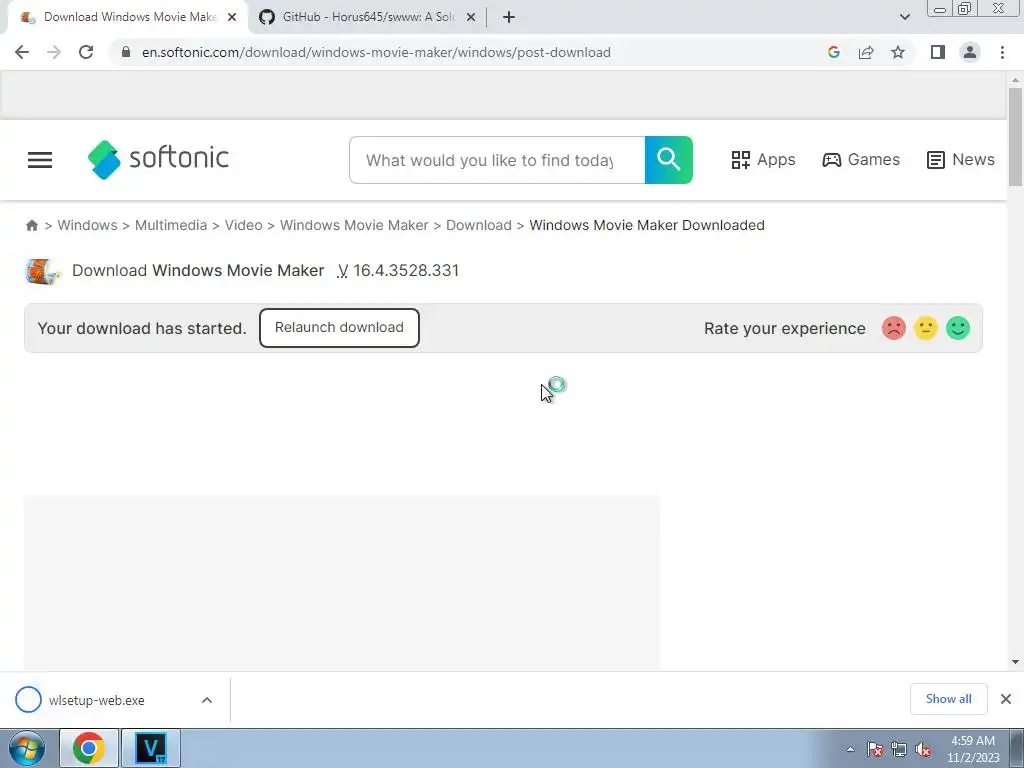Screen dimensions: 1024x768
Task: Click the Softonic search input field
Action: (x=497, y=160)
